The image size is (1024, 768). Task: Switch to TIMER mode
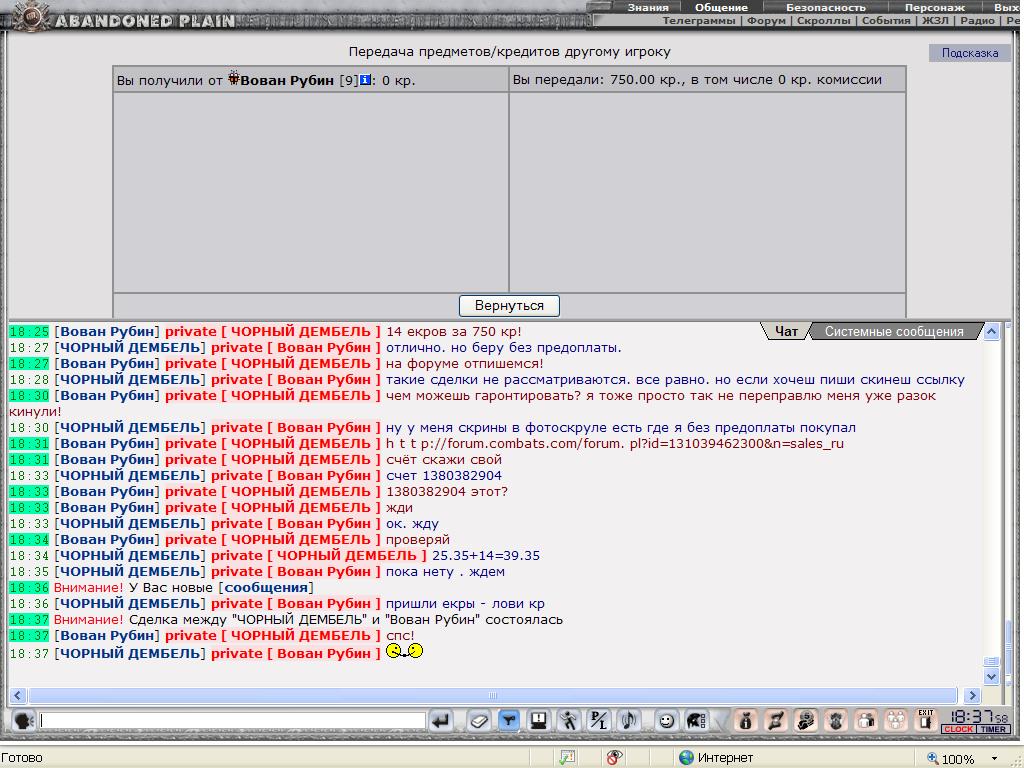point(993,729)
